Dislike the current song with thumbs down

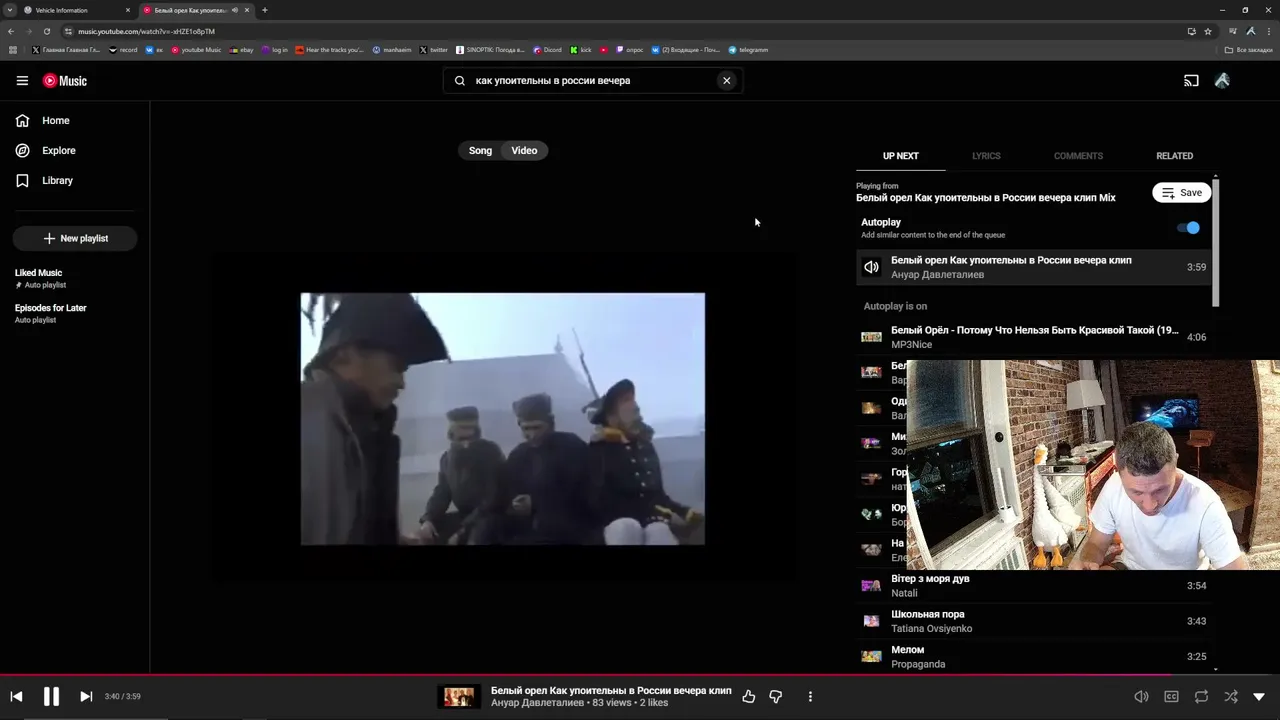[x=775, y=697]
